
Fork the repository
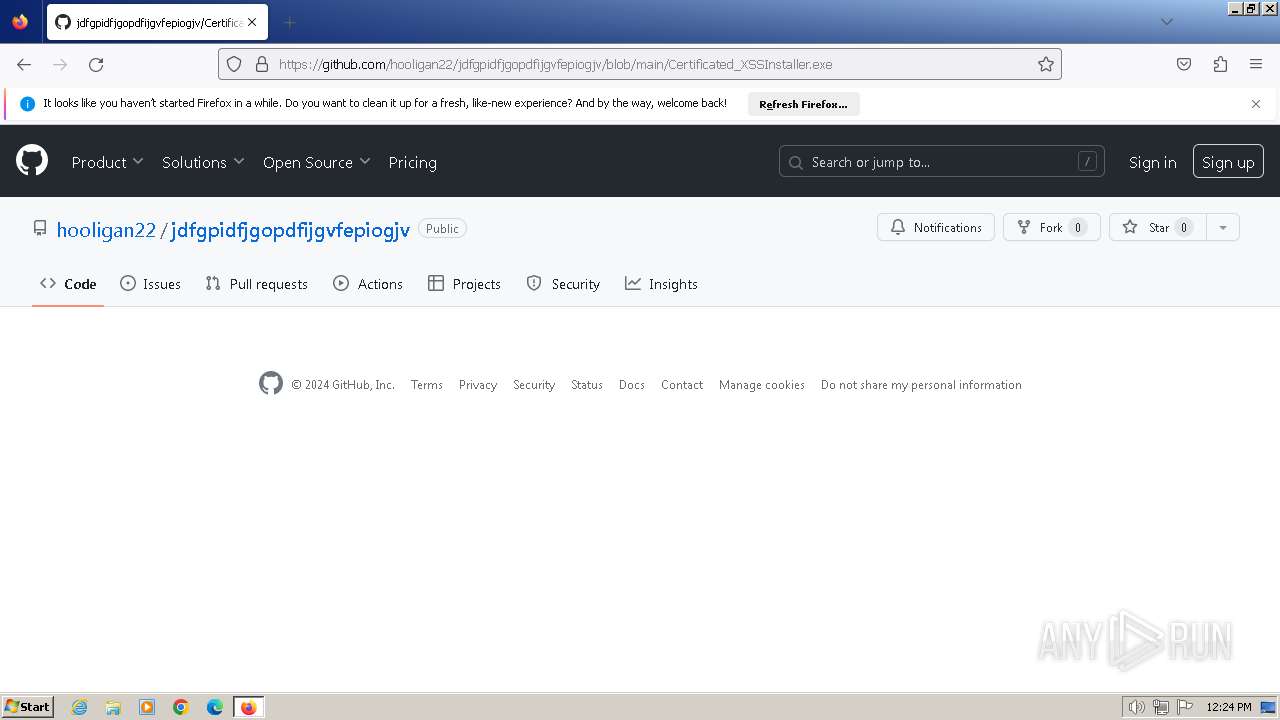click(x=1051, y=227)
